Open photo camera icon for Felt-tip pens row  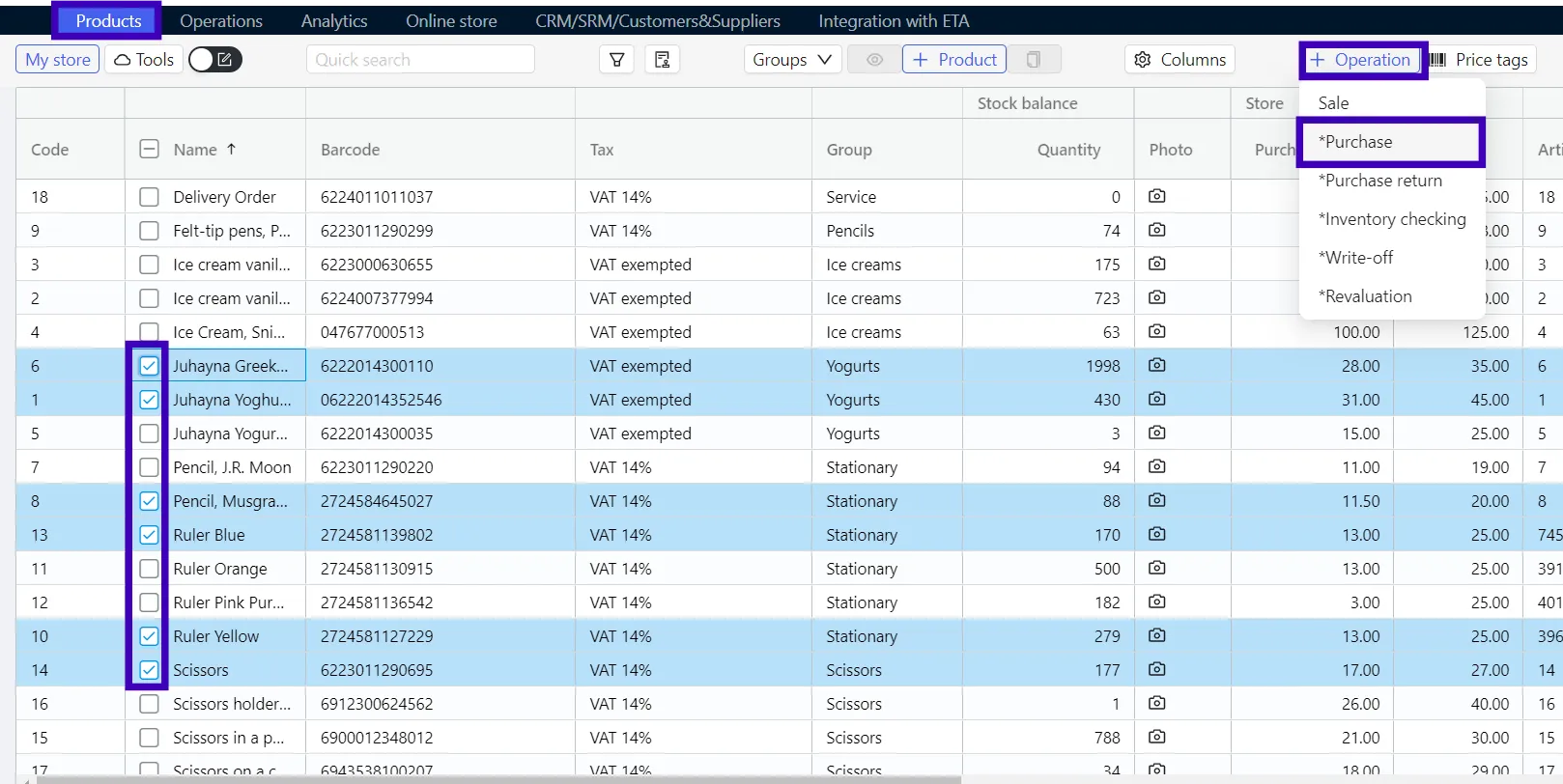click(1156, 230)
